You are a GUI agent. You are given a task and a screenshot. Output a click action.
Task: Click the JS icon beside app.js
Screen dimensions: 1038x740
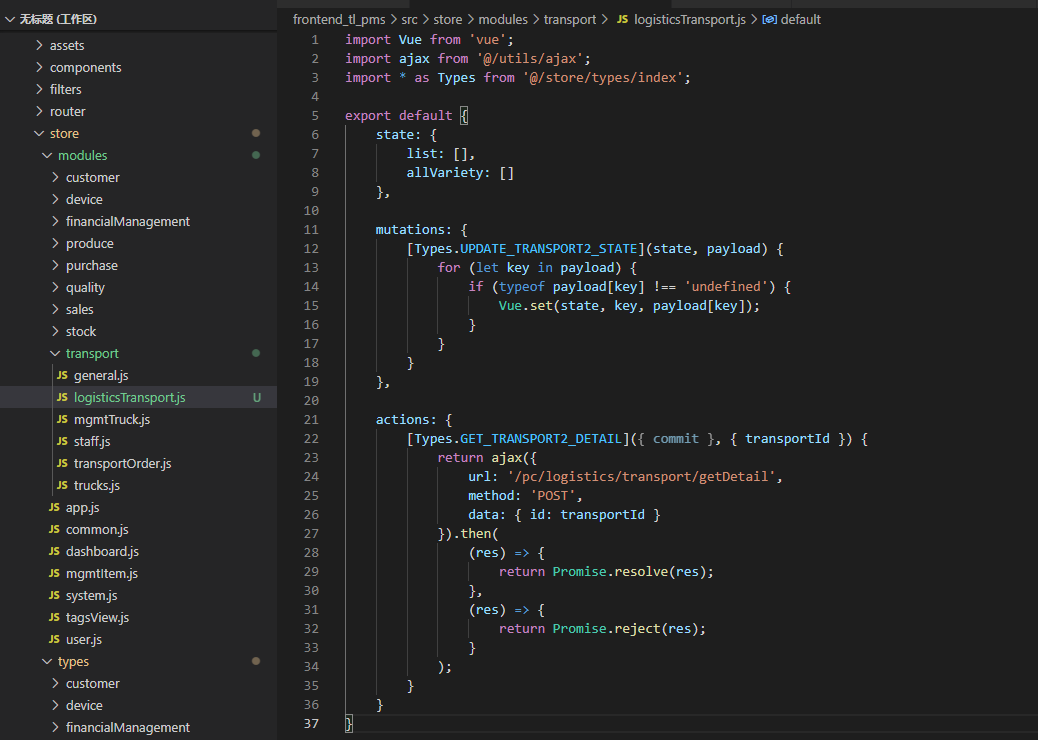[x=55, y=507]
